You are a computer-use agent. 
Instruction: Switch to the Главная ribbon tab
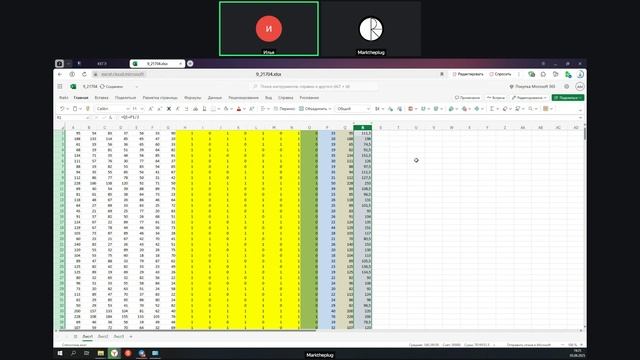click(x=81, y=98)
